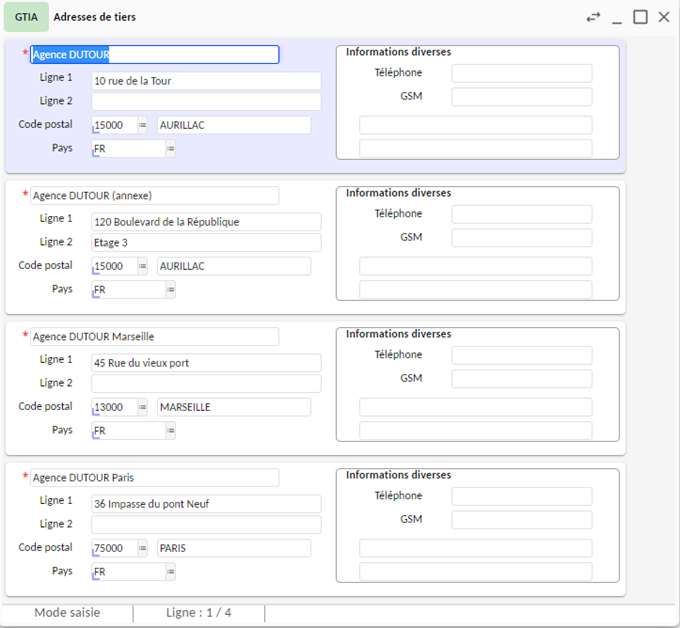Click the Ligne : 1 / 4 indicator
Image resolution: width=680 pixels, height=628 pixels.
pos(198,612)
